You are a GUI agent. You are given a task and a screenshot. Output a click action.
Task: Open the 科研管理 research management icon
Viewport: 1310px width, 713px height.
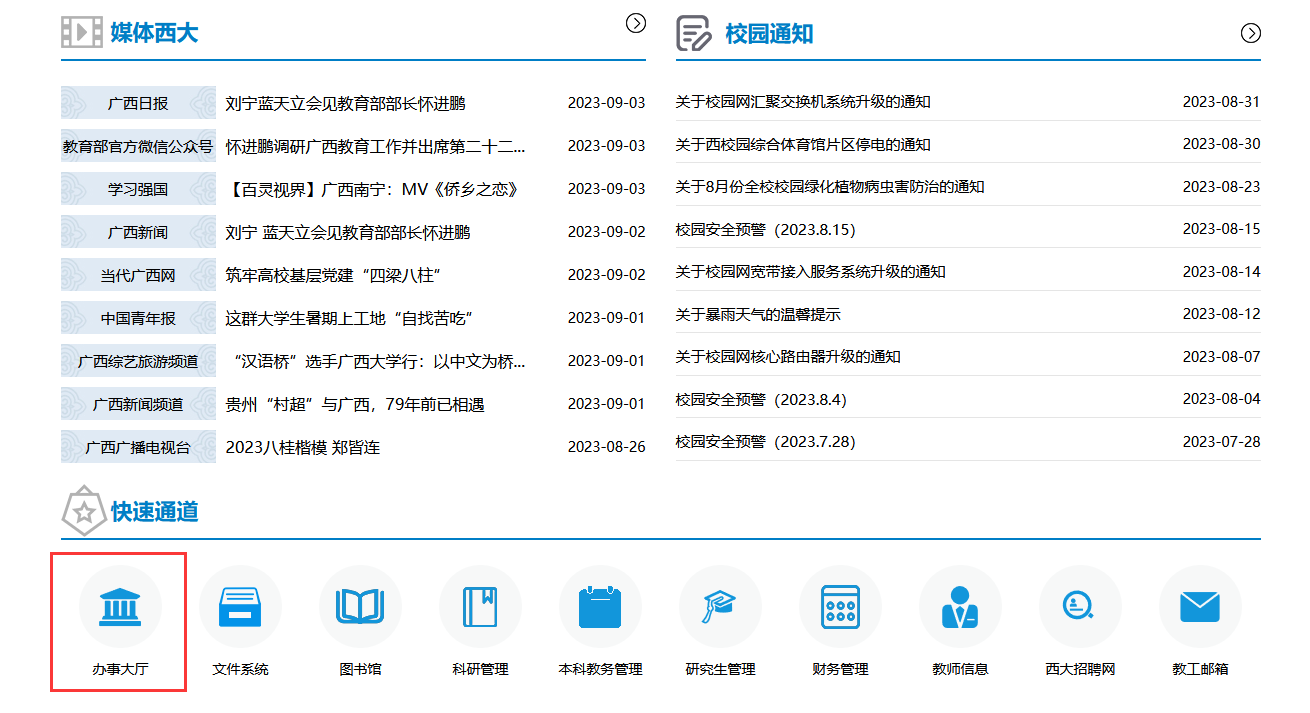(480, 607)
